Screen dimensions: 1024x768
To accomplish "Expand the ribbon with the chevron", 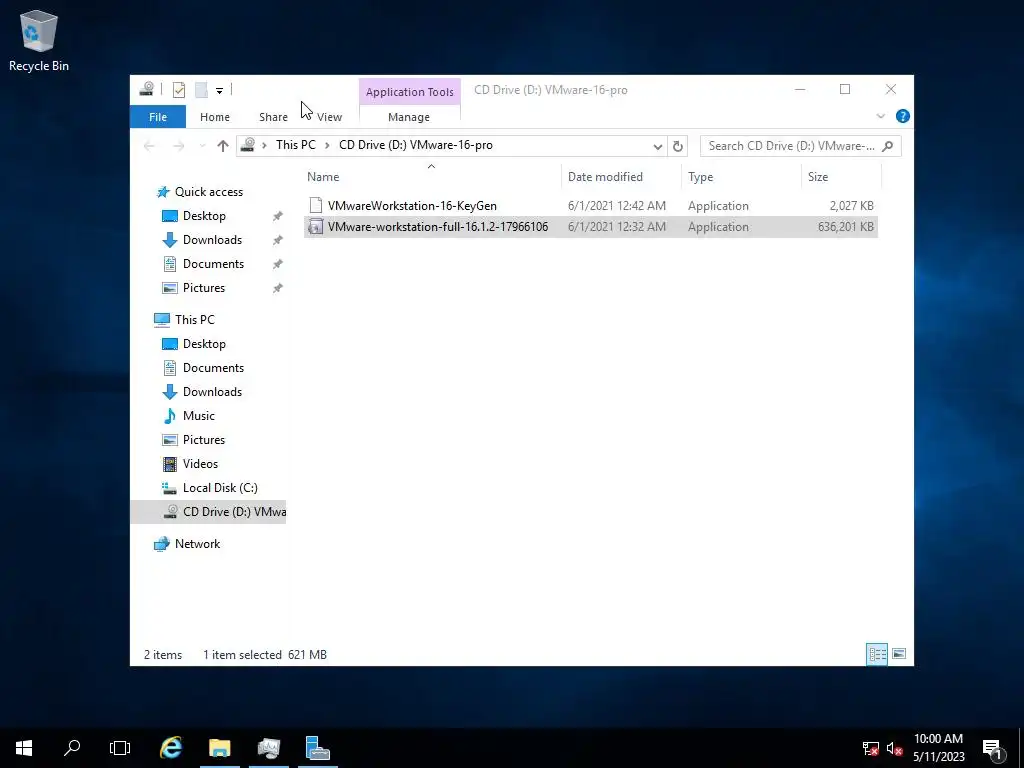I will (x=880, y=116).
